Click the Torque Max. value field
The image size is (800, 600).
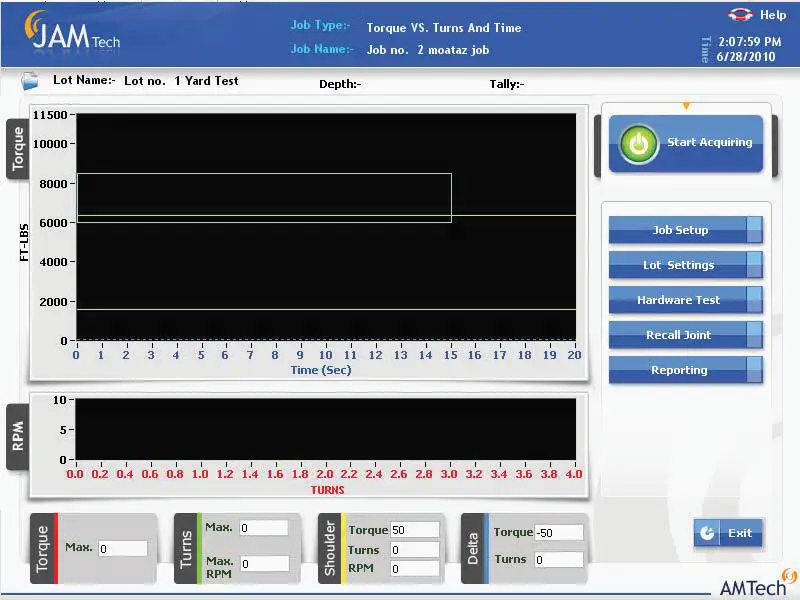(x=123, y=548)
